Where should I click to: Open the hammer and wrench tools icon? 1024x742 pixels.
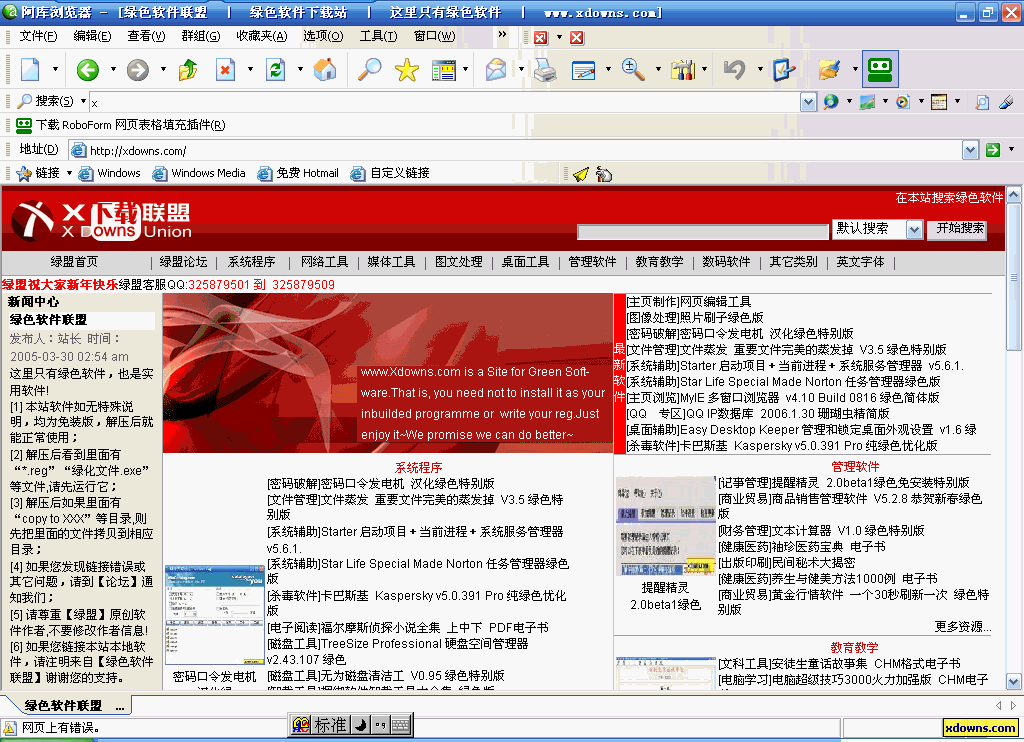click(x=683, y=69)
